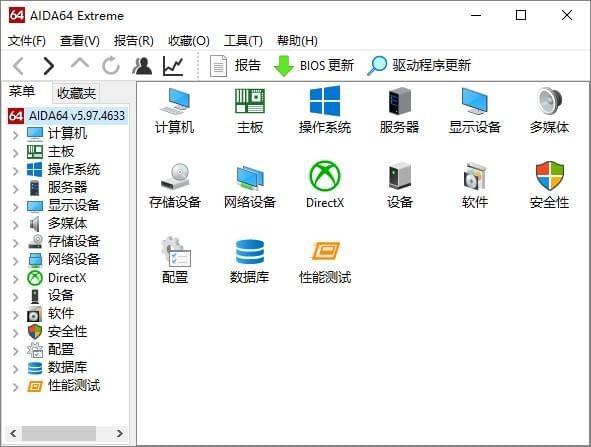Expand the 操作系统 tree node chevron
The width and height of the screenshot is (591, 447).
coord(16,171)
